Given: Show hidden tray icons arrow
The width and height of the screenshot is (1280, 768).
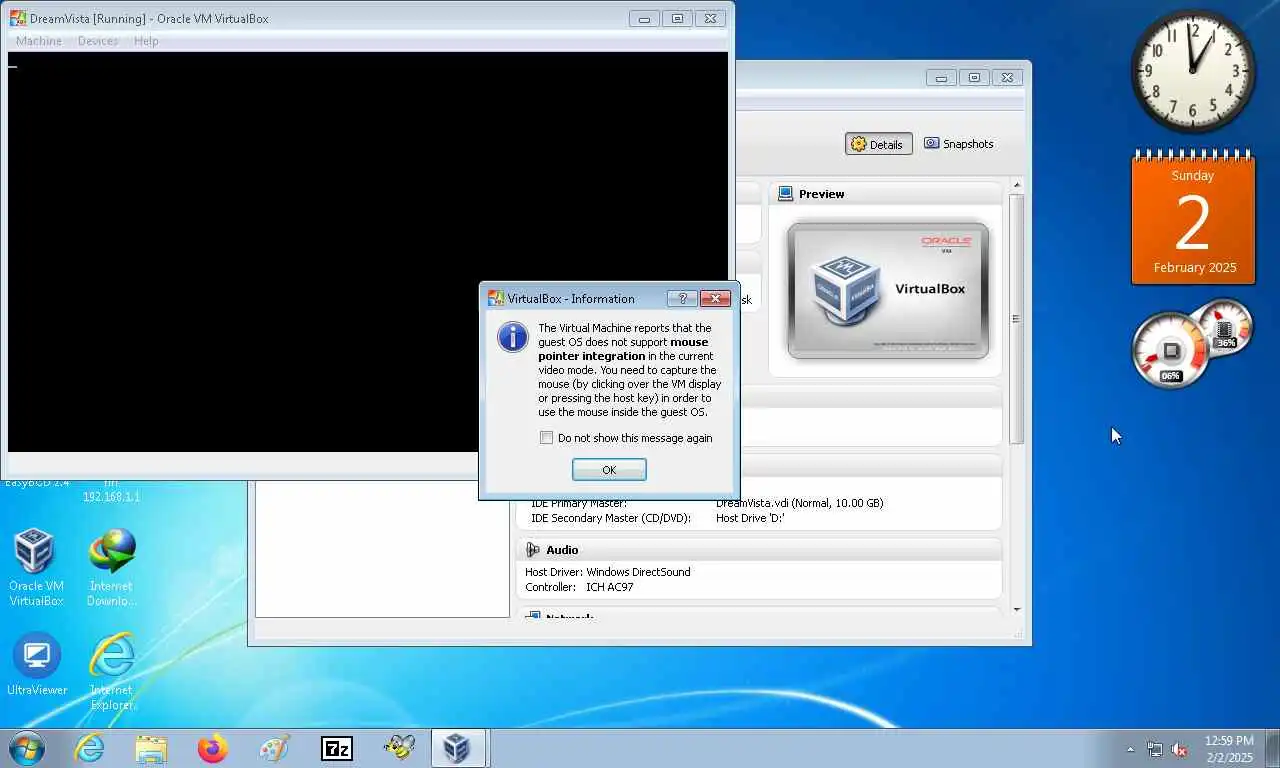Looking at the screenshot, I should (1130, 749).
